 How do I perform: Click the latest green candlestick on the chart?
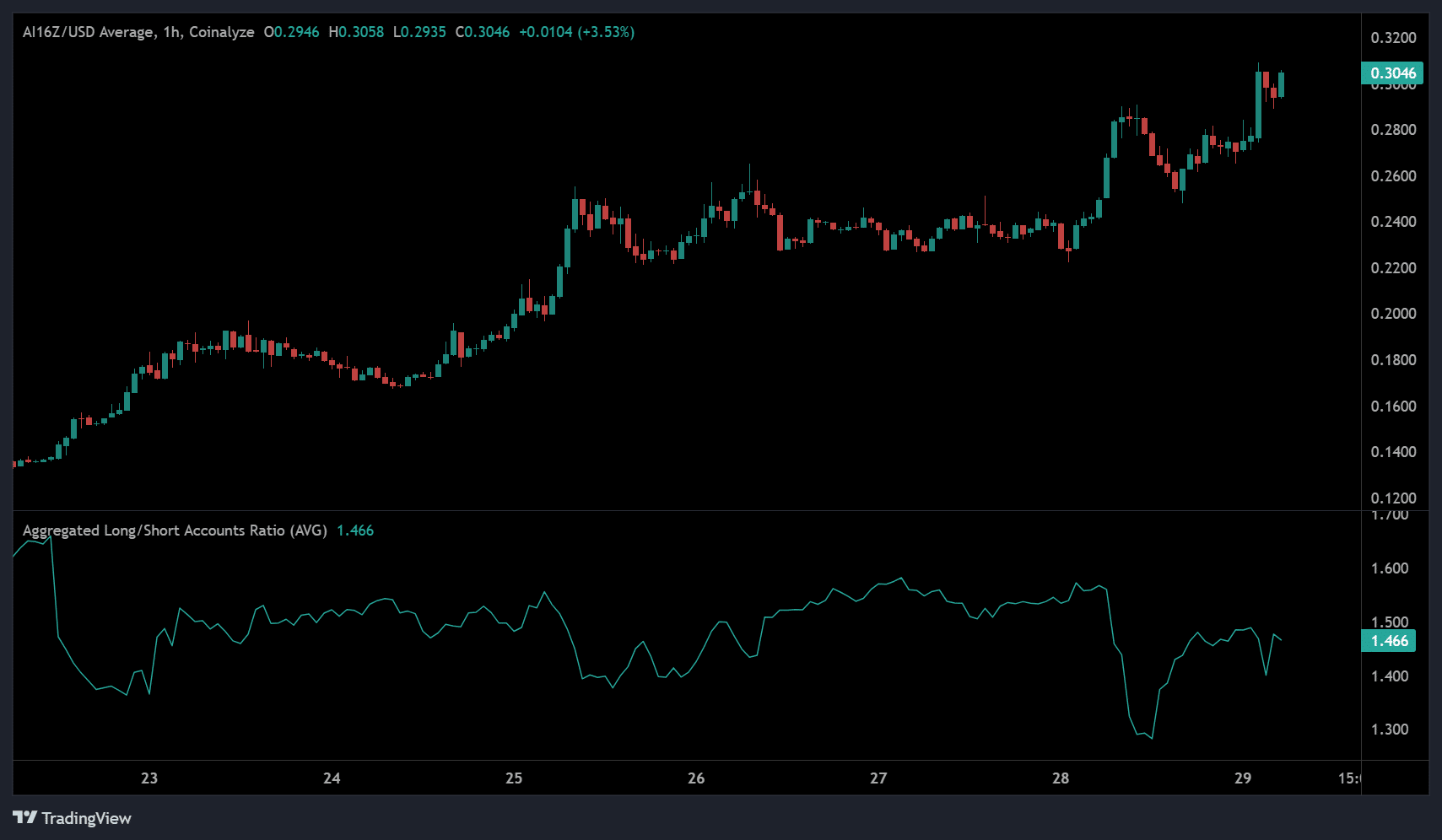coord(1281,84)
